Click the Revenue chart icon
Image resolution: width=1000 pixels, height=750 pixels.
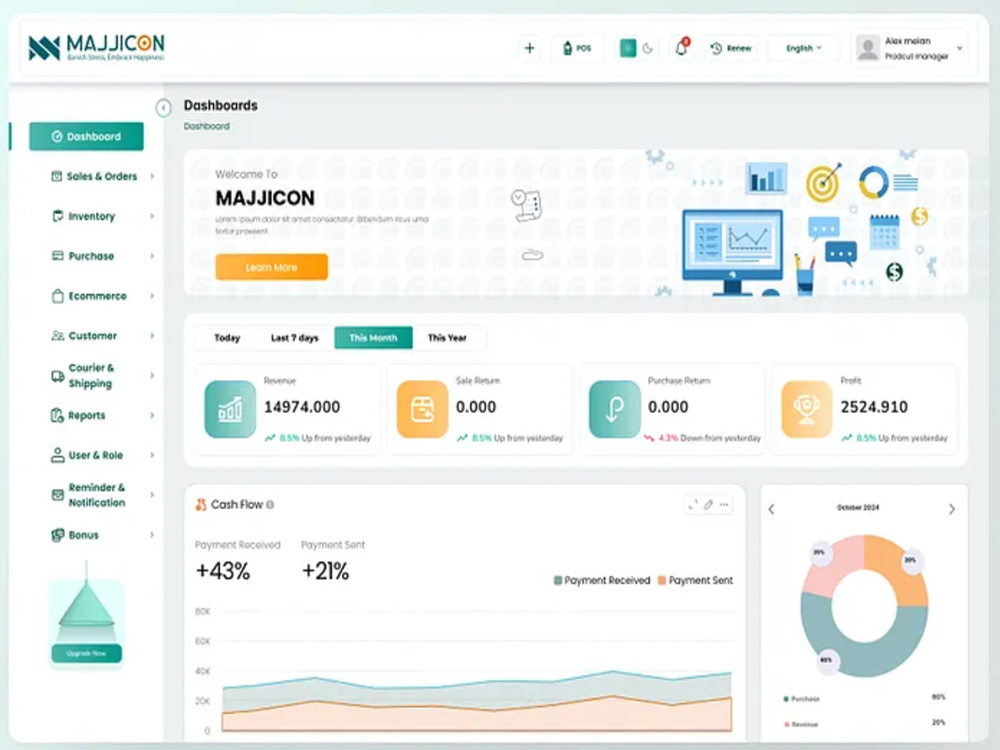click(x=230, y=409)
